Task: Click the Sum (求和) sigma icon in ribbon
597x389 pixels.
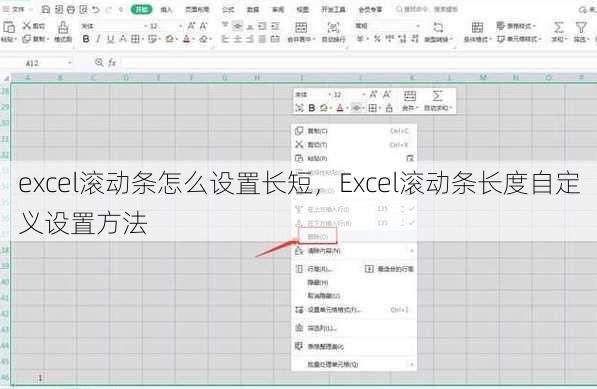Action: click(x=558, y=27)
